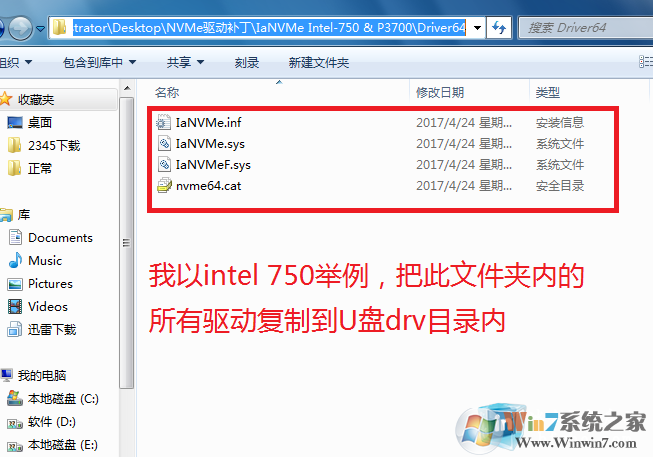Open the 共享 menu
The height and width of the screenshot is (457, 653).
coord(185,62)
